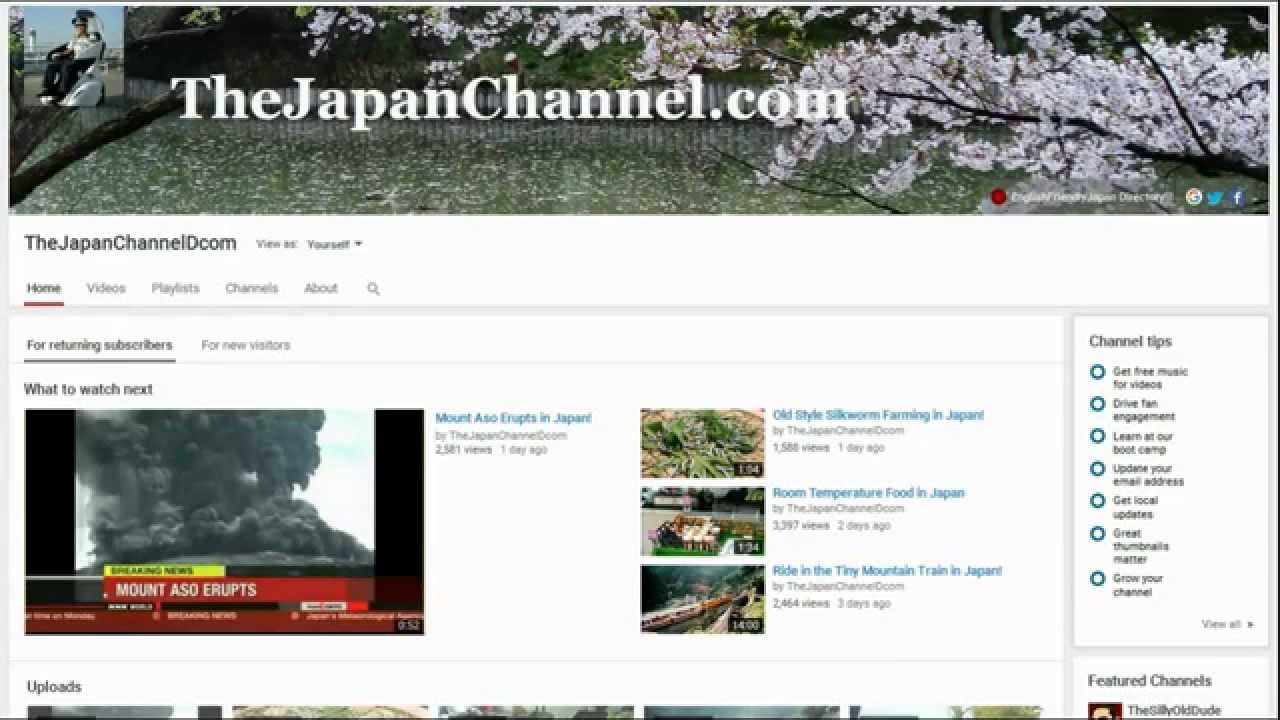The width and height of the screenshot is (1280, 720).
Task: Toggle the Great thumbnails matter tip circle
Action: pyautogui.click(x=1097, y=533)
